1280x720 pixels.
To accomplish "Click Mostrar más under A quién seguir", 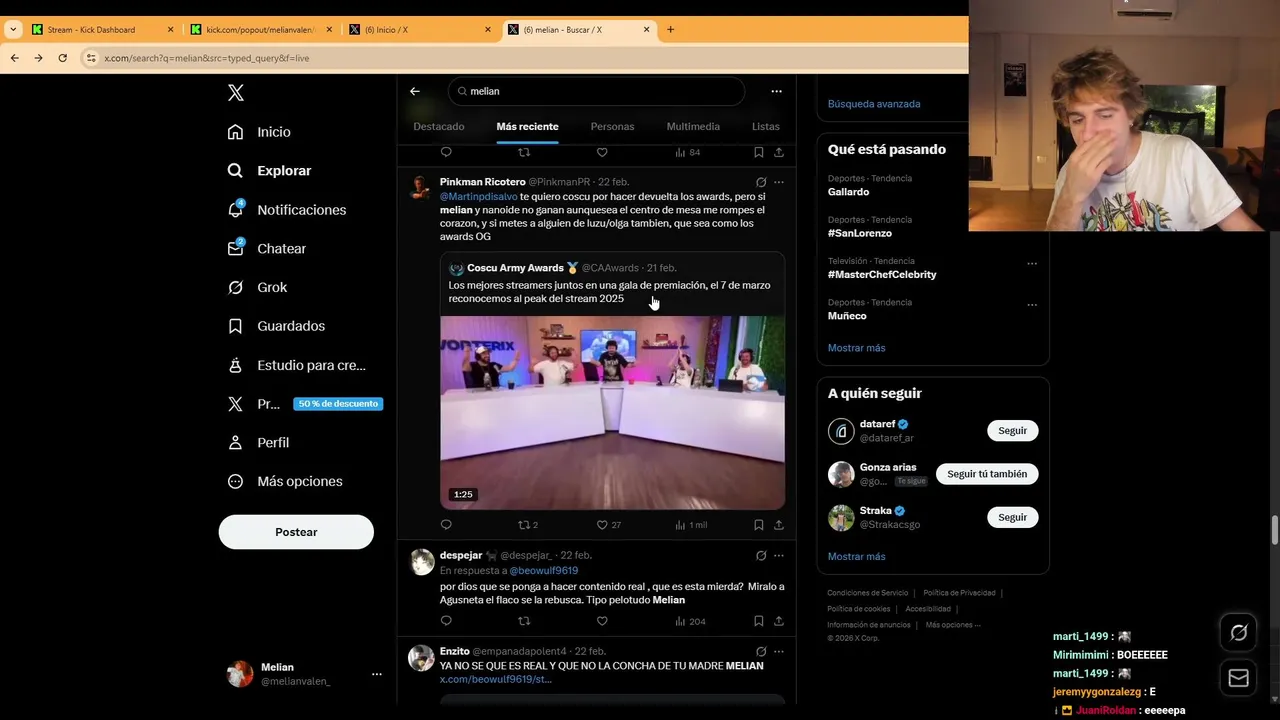I will [856, 557].
